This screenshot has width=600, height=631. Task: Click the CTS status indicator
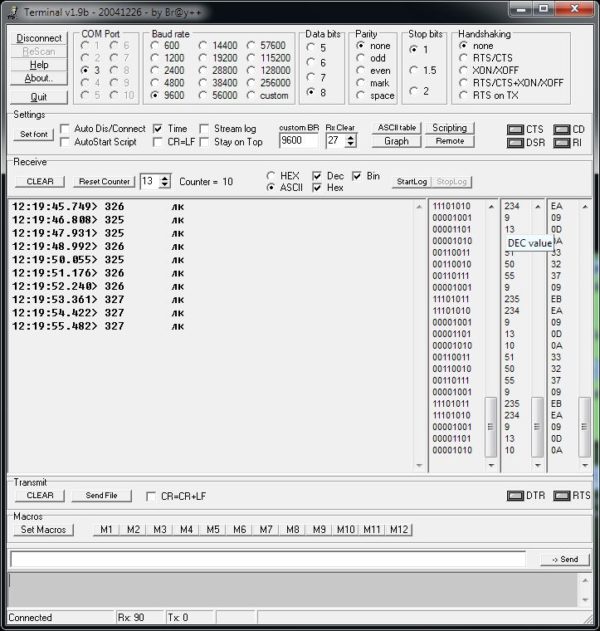coord(516,129)
